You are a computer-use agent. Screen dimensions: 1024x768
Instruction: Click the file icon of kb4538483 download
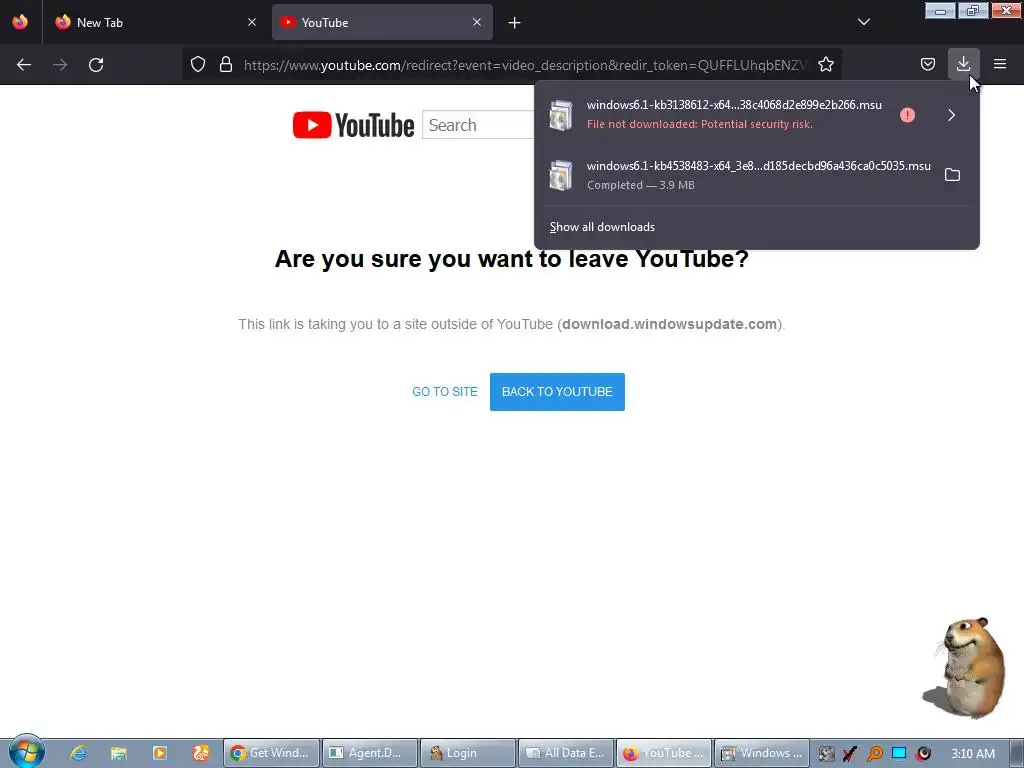point(561,176)
